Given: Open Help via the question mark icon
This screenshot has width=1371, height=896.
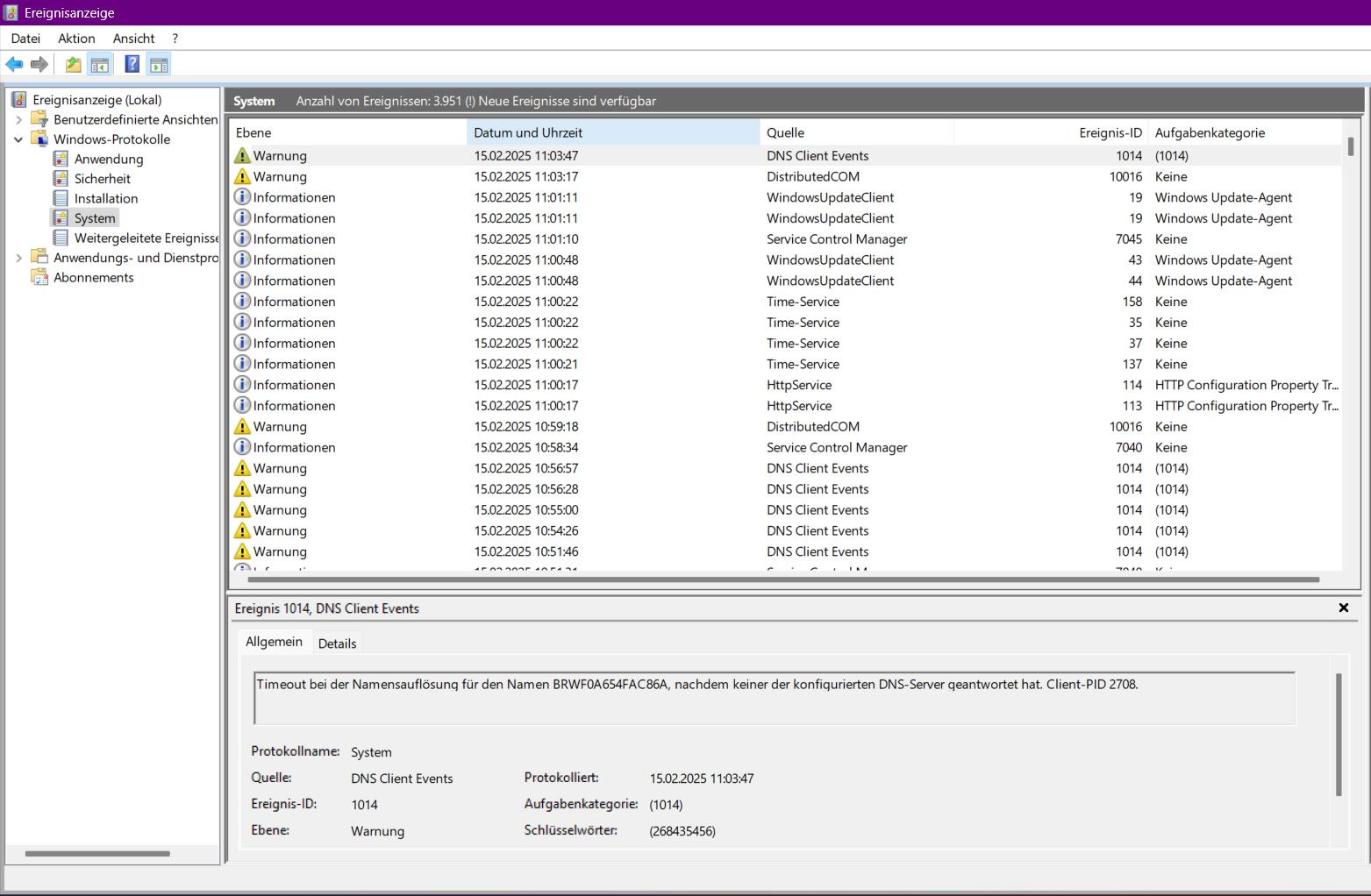Looking at the screenshot, I should [132, 64].
